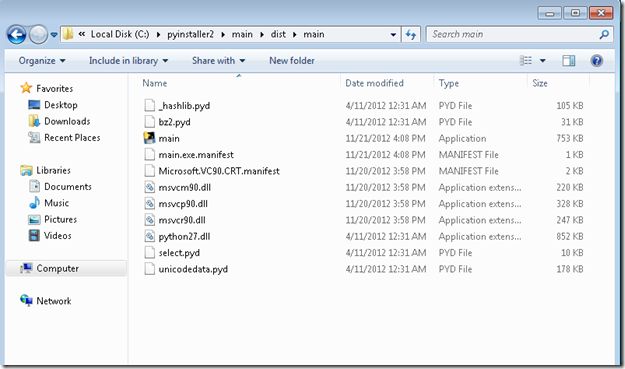Select msvcp90.dll file icon
Viewport: 625px width, 369px height.
tap(149, 203)
